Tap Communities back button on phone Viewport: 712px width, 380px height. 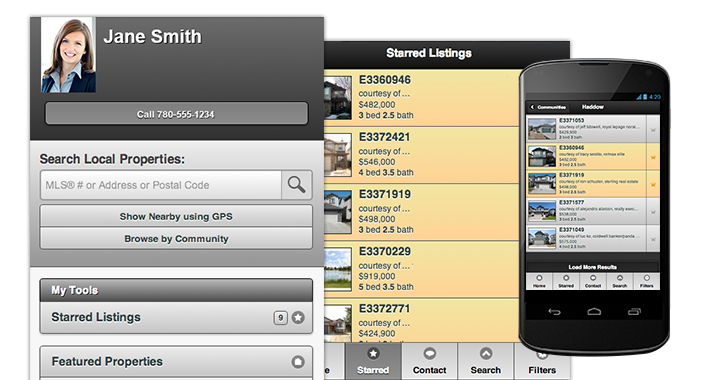(549, 107)
